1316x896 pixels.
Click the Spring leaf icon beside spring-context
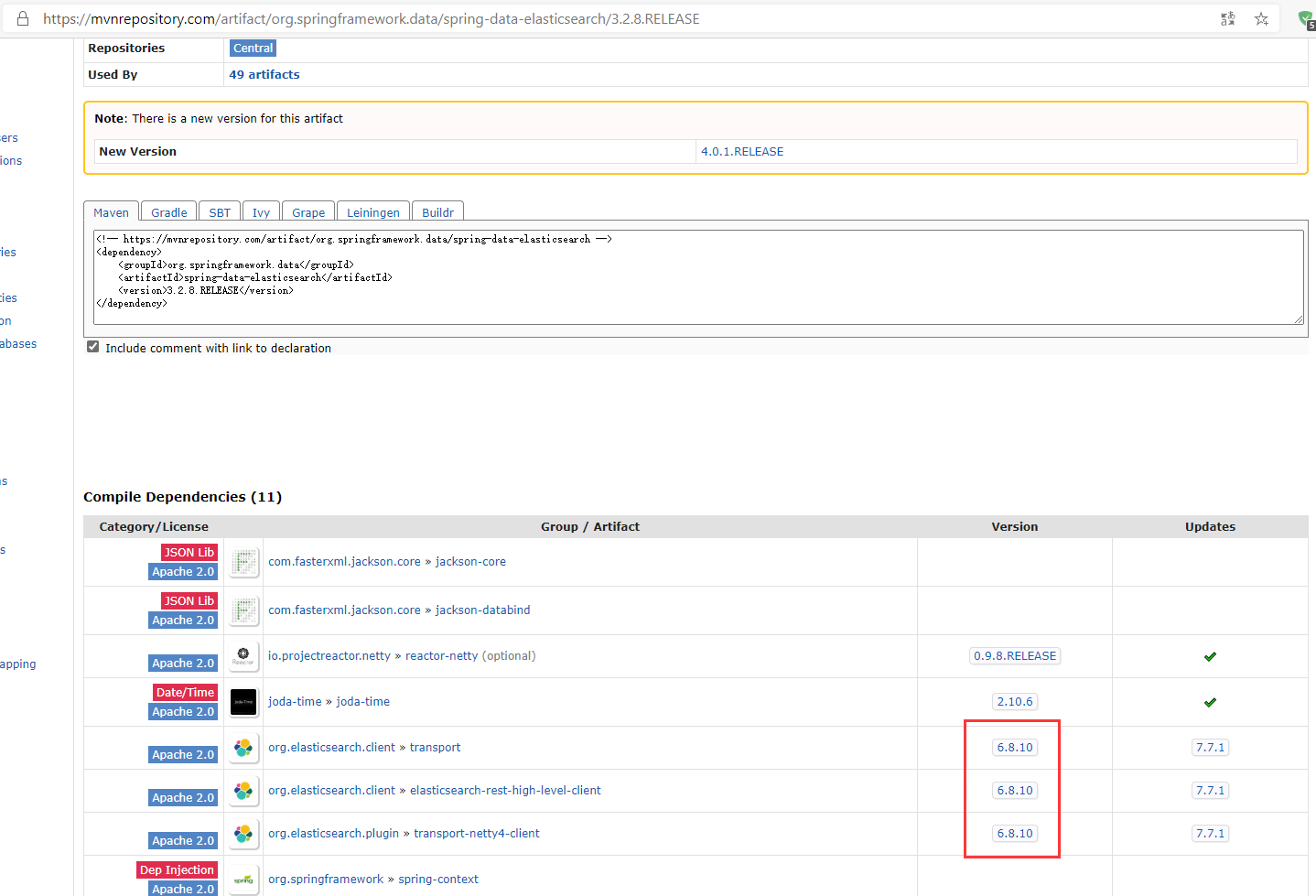point(243,879)
